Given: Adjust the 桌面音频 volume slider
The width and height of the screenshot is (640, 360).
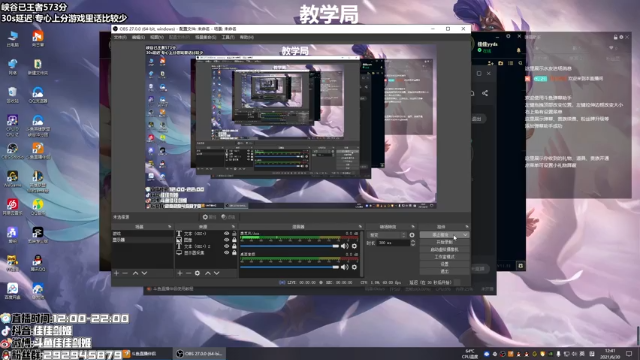Looking at the screenshot, I should coord(289,267).
